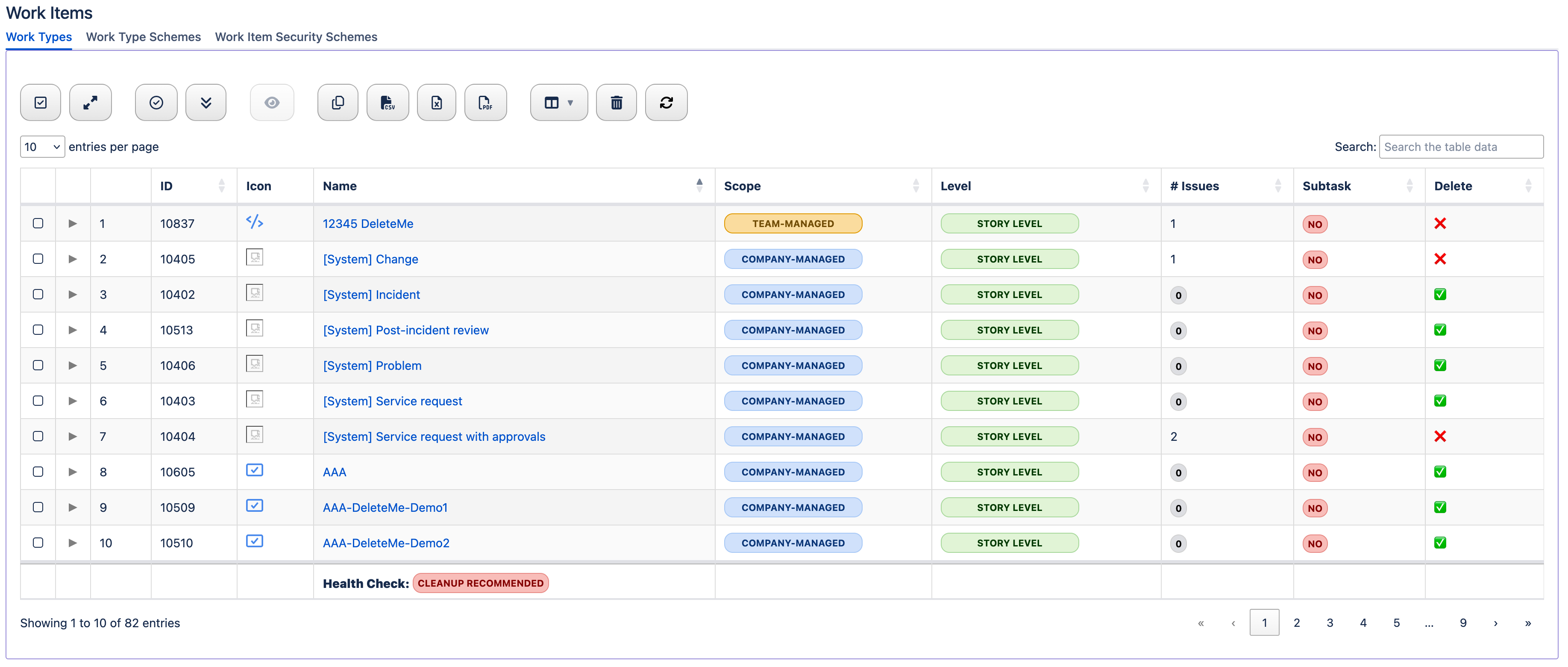Export table as PDF file
The image size is (1568, 667).
coord(485,102)
